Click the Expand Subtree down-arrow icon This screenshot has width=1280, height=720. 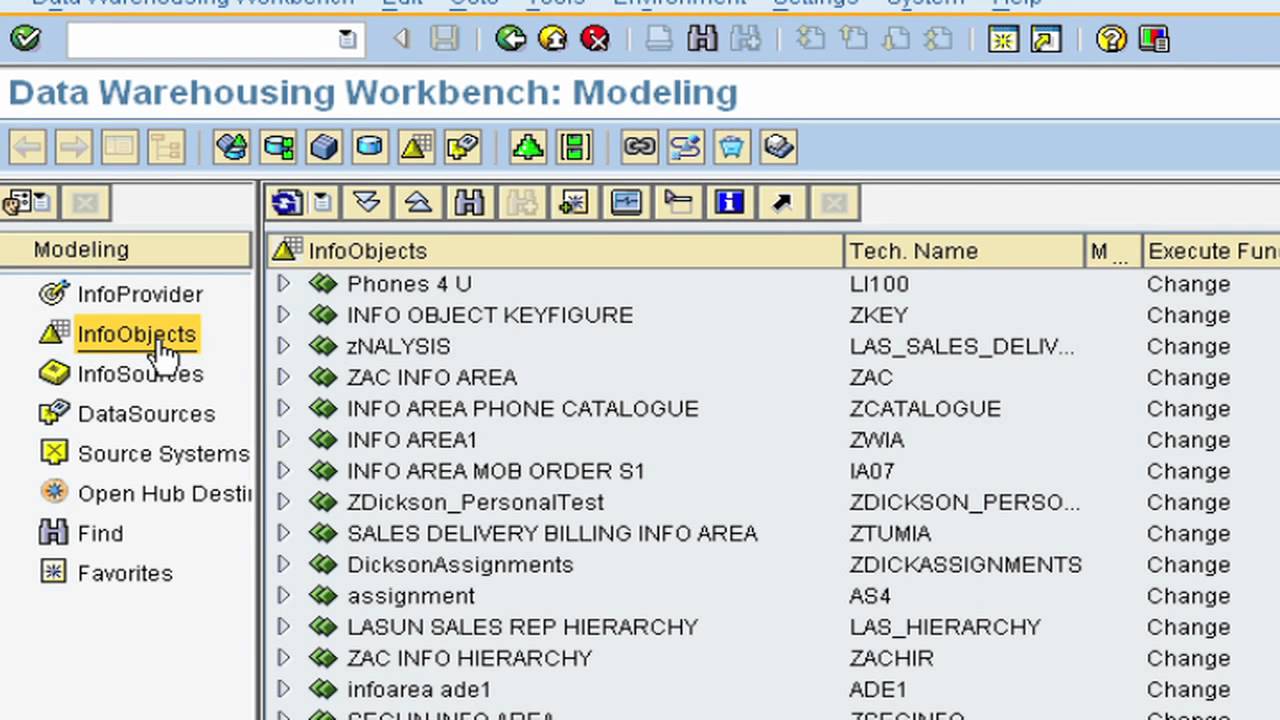tap(367, 203)
